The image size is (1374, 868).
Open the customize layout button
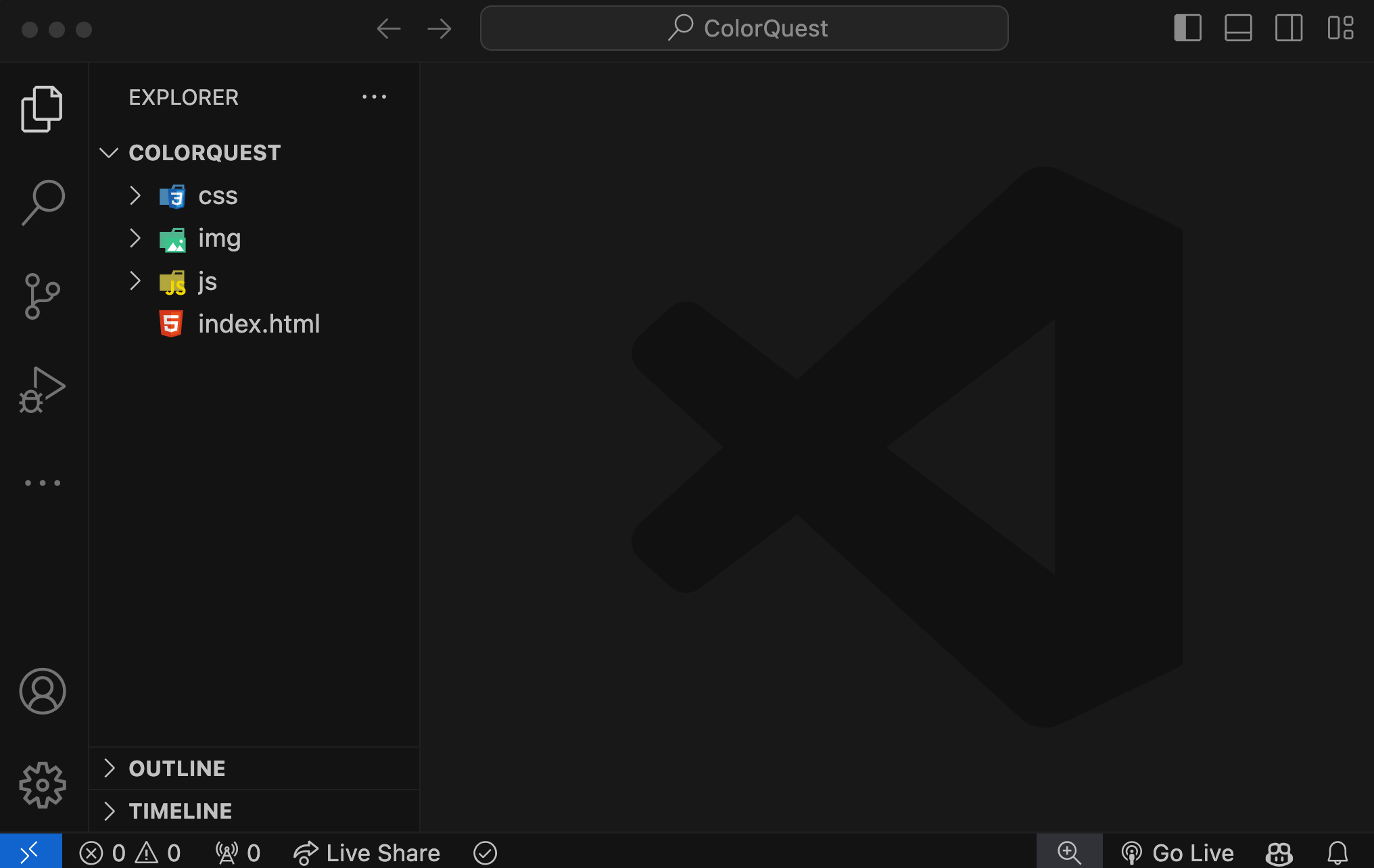pyautogui.click(x=1340, y=28)
